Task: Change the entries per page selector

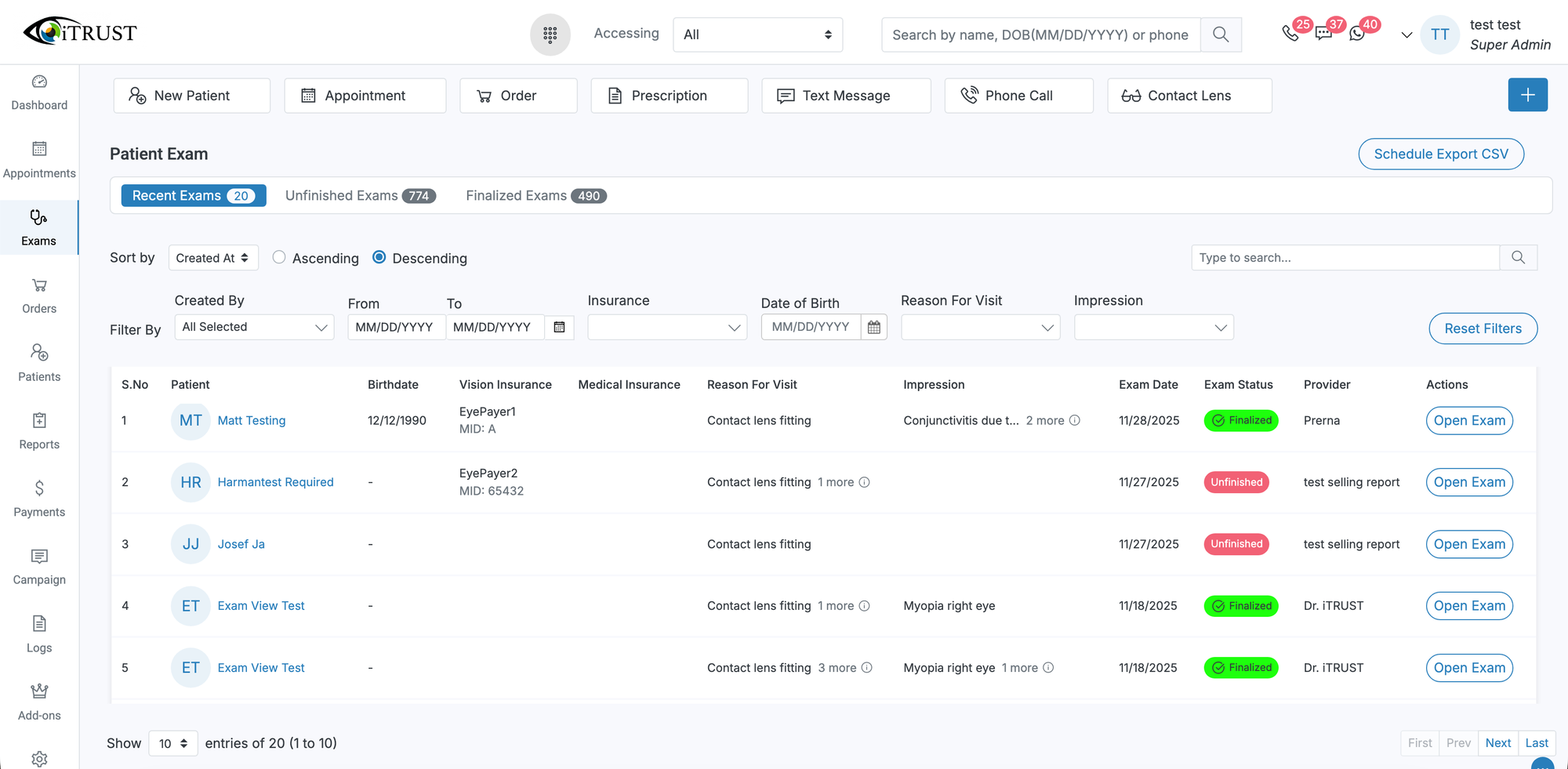Action: [x=173, y=743]
